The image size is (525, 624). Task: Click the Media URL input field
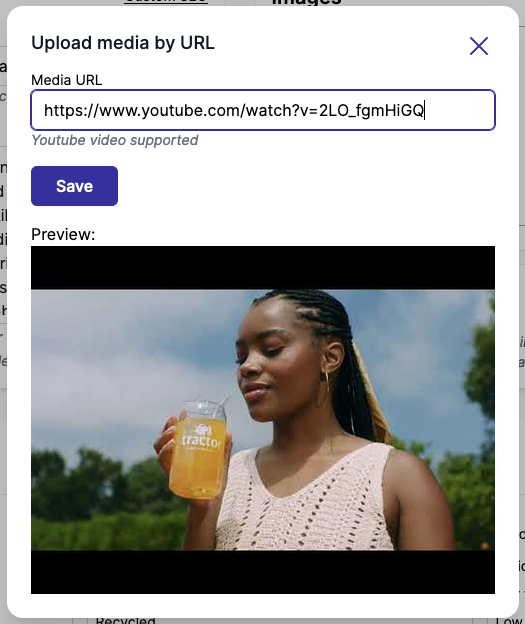tap(263, 110)
